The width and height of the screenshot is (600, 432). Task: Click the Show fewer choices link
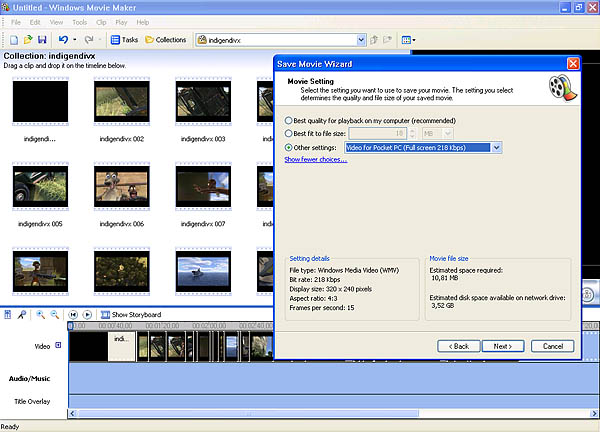click(x=315, y=159)
